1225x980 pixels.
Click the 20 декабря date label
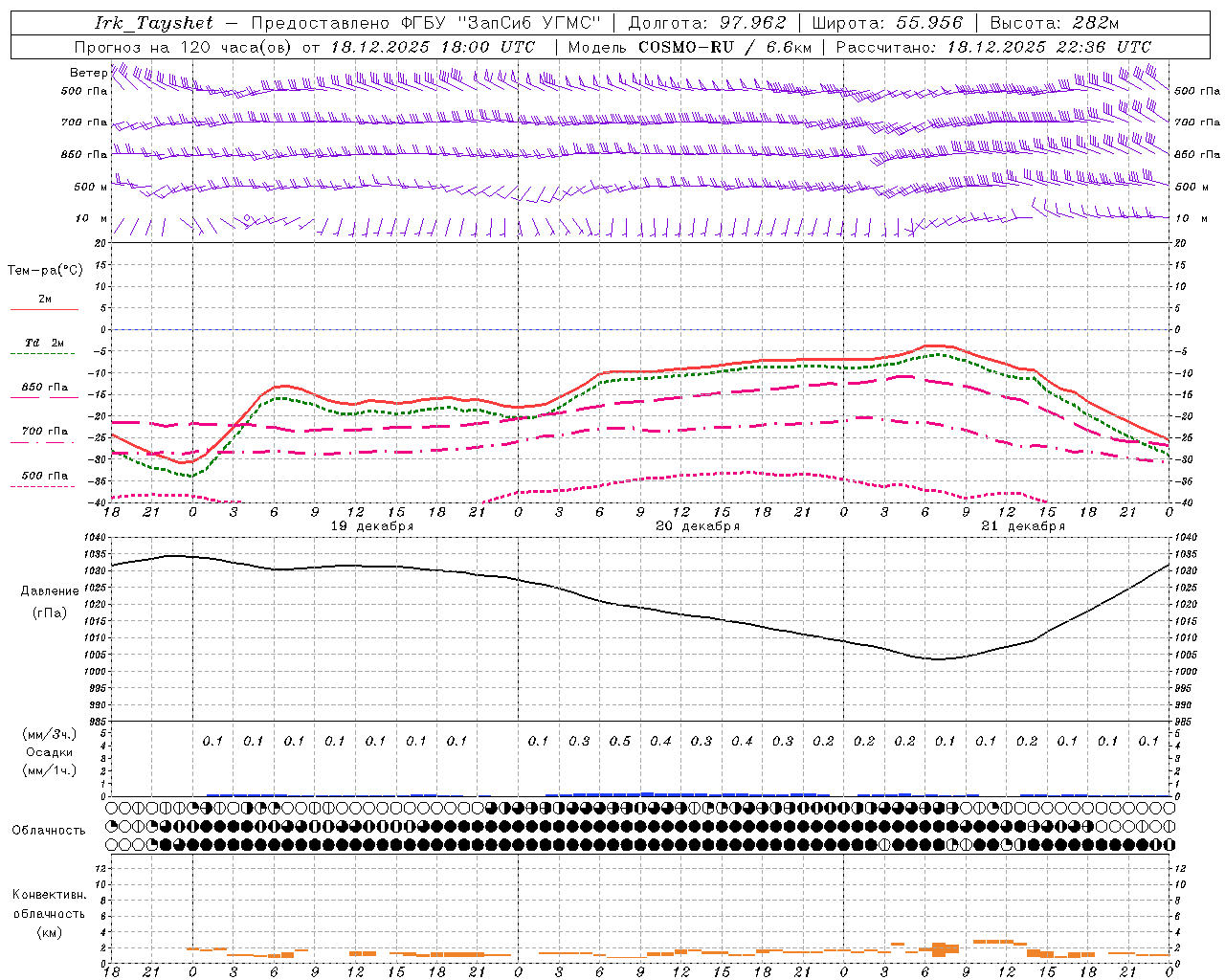[x=698, y=526]
